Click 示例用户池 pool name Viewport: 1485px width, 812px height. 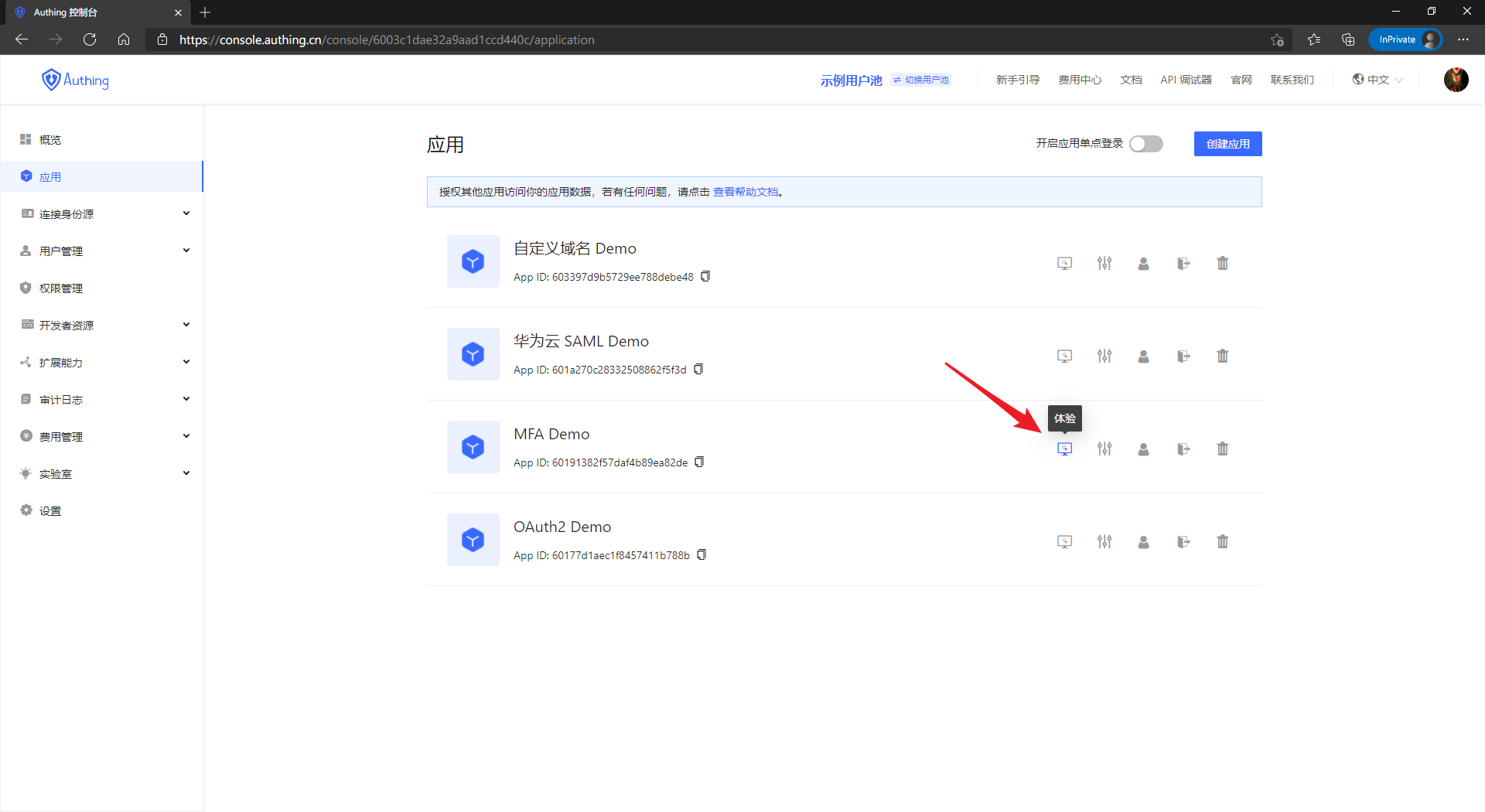pos(851,80)
